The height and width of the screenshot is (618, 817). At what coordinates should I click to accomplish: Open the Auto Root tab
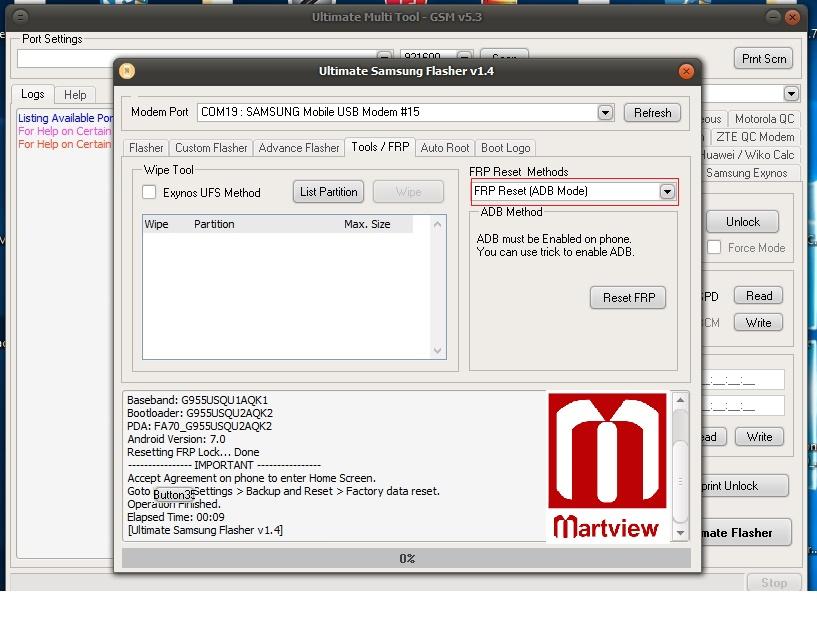(x=444, y=147)
